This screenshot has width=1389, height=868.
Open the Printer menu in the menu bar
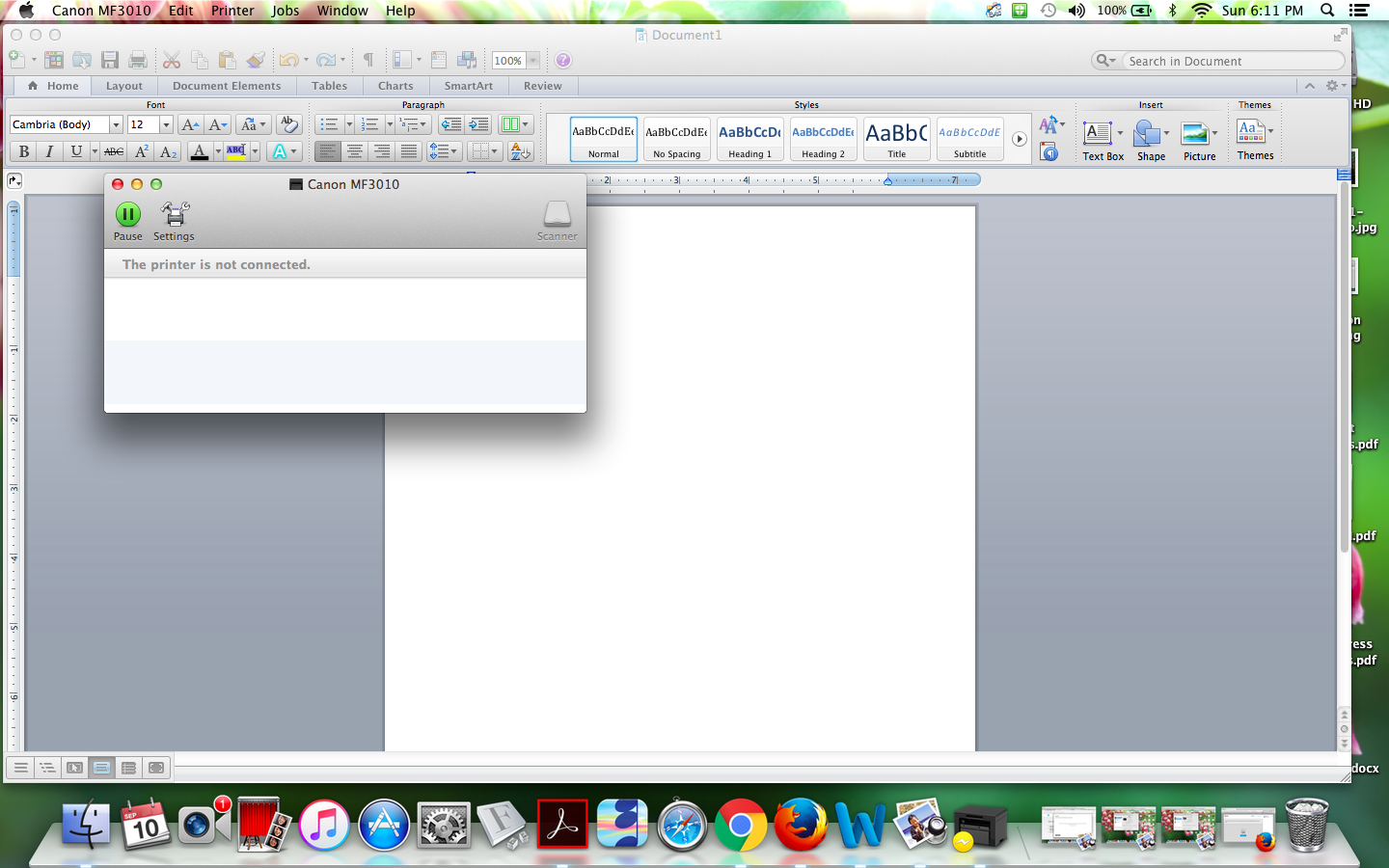pyautogui.click(x=232, y=11)
